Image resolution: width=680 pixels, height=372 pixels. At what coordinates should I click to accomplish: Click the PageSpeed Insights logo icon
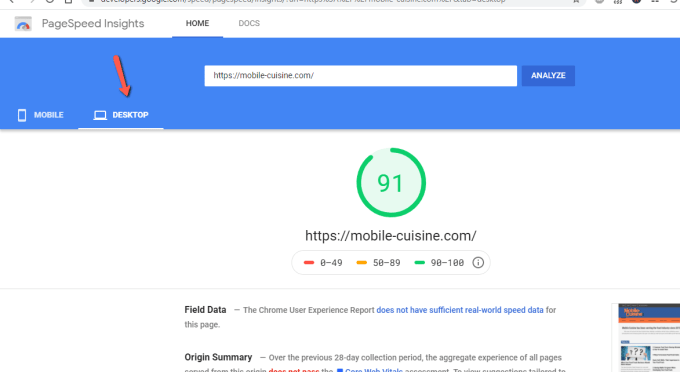coord(23,23)
